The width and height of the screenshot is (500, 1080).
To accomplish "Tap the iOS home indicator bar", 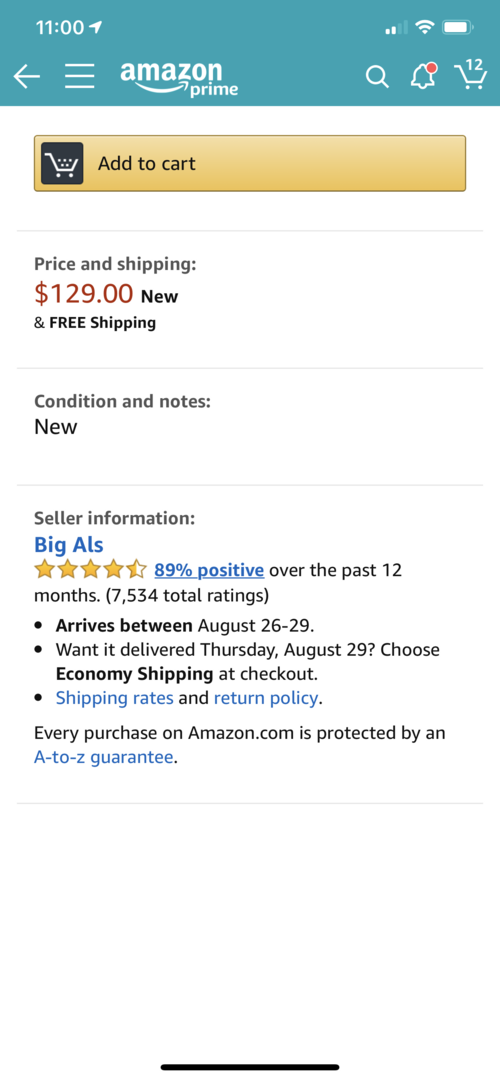I will (250, 1067).
